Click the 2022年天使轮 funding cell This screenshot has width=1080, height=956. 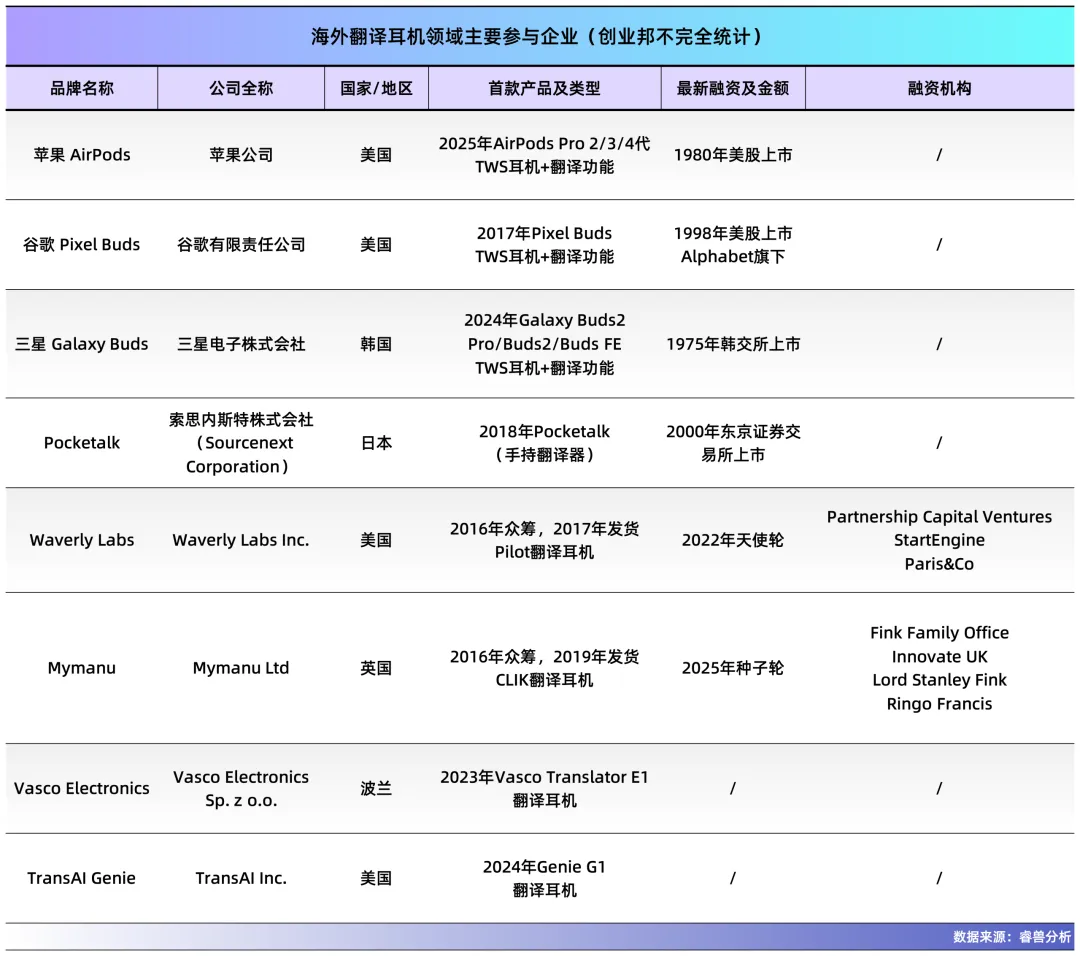[x=733, y=540]
